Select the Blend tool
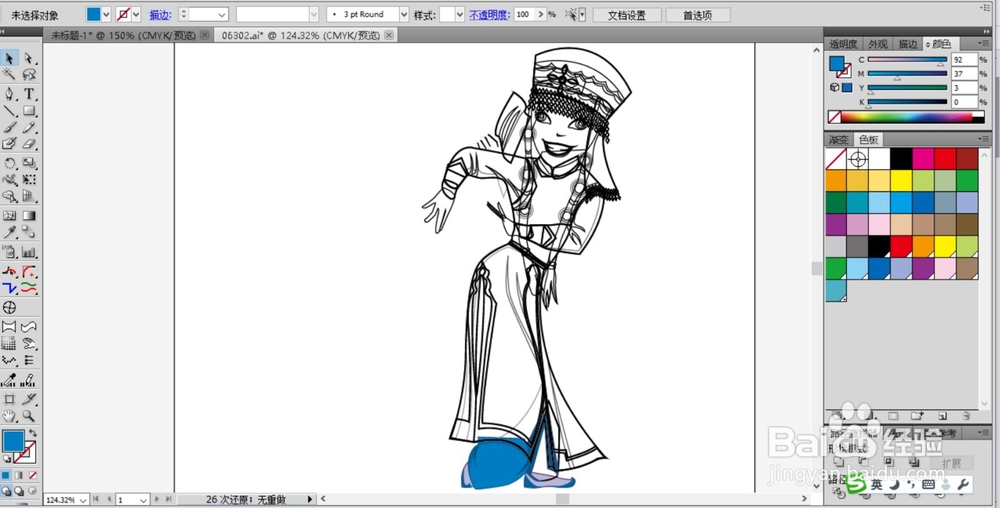The height and width of the screenshot is (508, 1000). pos(29,233)
